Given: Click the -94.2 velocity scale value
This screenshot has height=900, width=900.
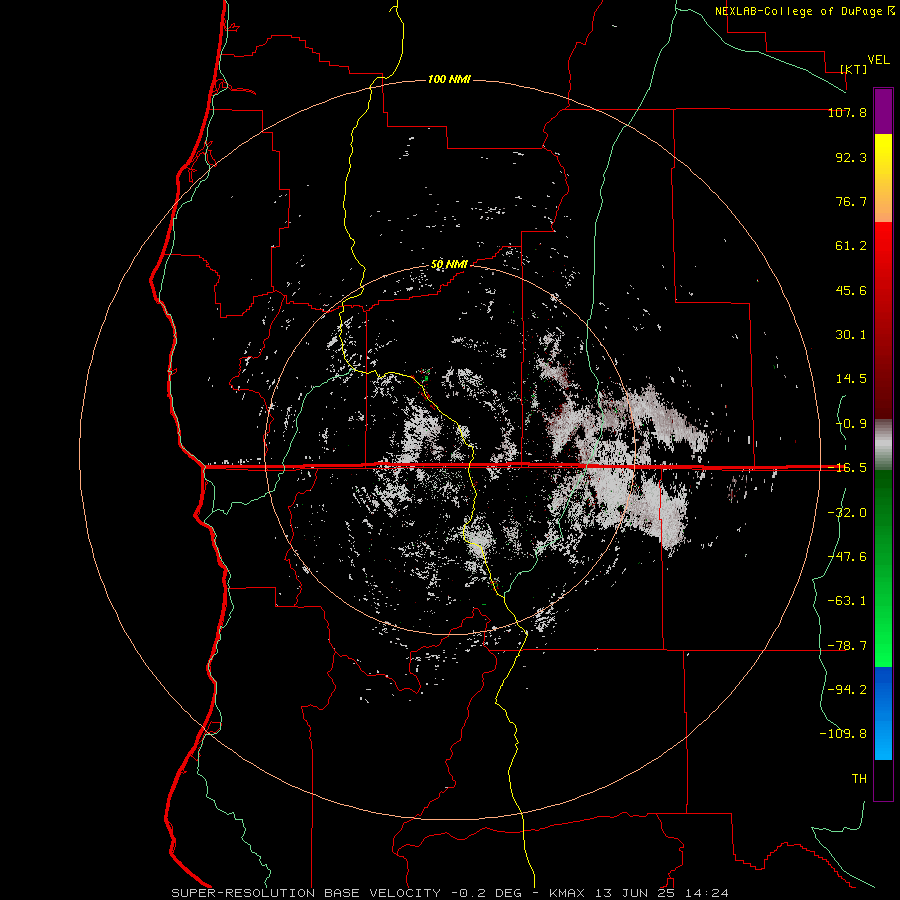Looking at the screenshot, I should coord(847,689).
